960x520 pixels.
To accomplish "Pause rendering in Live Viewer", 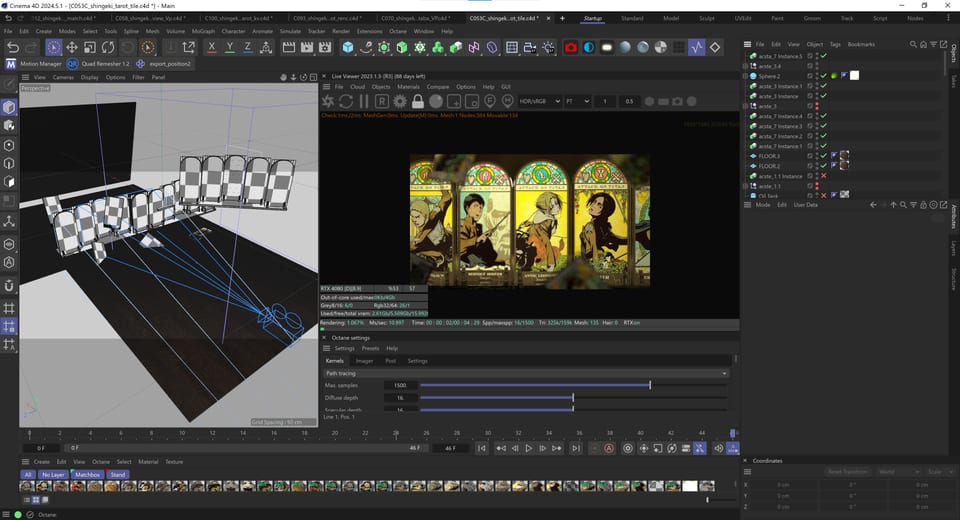I will pyautogui.click(x=364, y=102).
